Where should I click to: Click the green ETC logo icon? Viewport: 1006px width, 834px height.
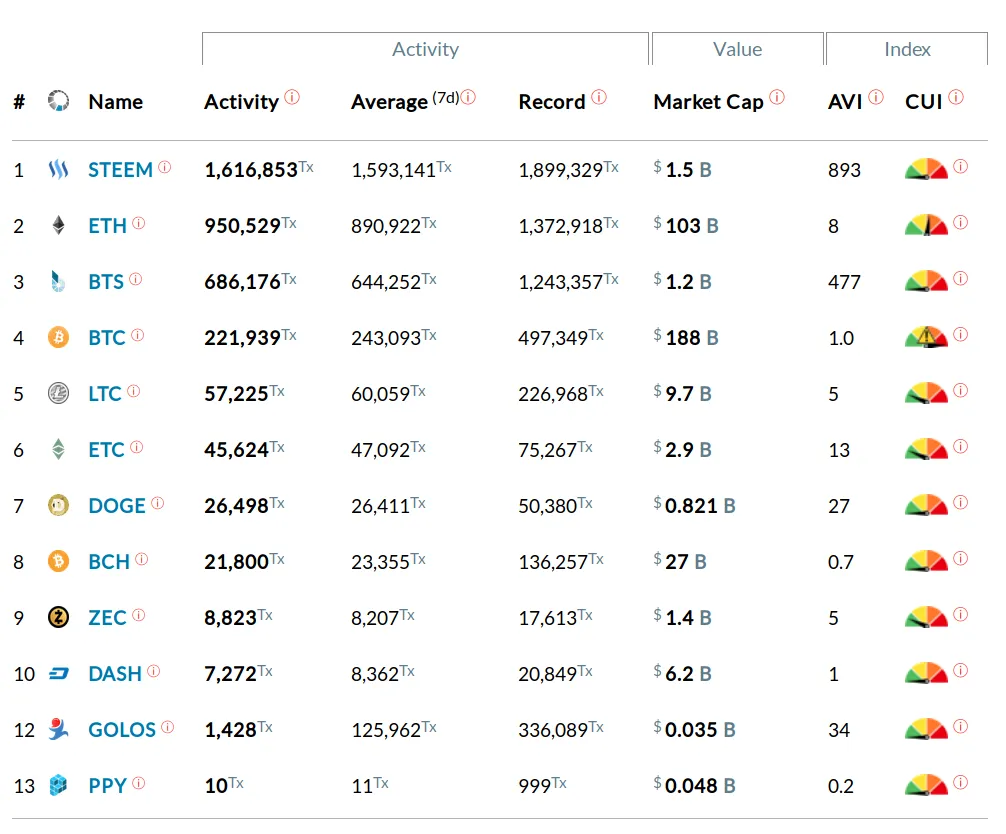58,449
